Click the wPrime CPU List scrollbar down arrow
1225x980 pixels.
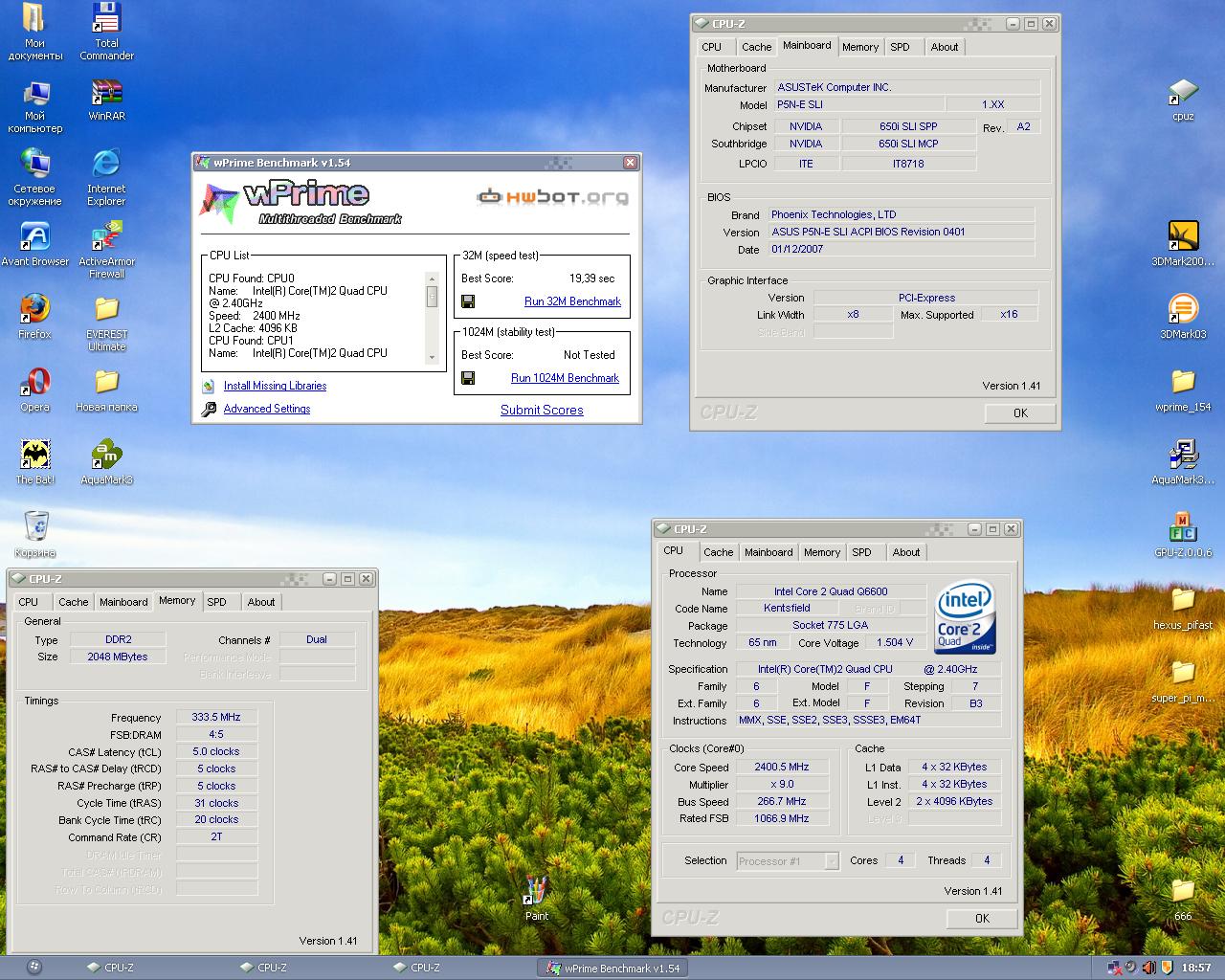[x=432, y=358]
